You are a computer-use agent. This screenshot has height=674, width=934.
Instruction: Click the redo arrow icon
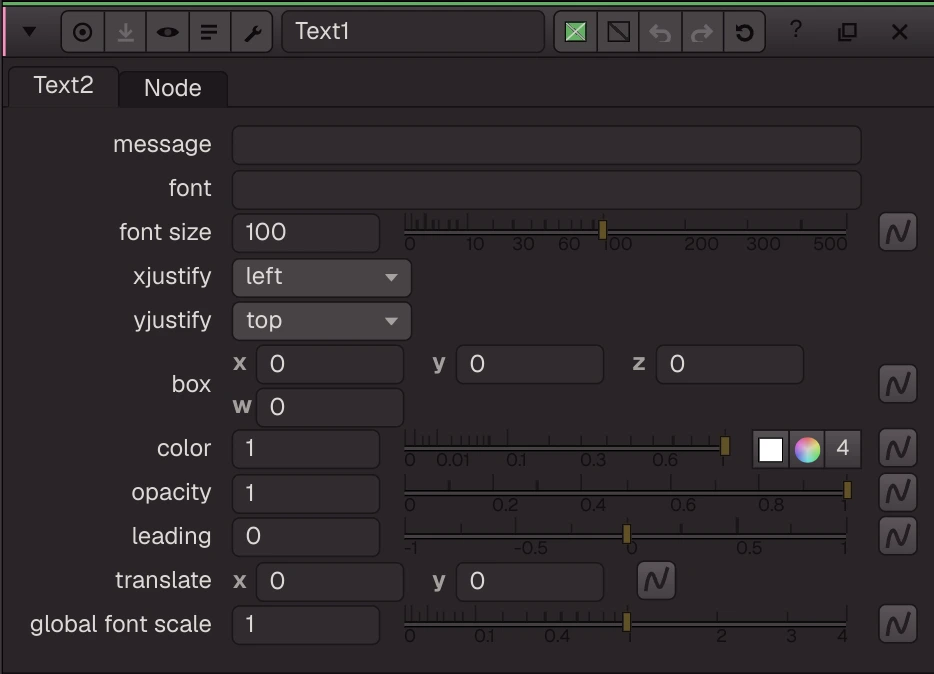point(702,32)
